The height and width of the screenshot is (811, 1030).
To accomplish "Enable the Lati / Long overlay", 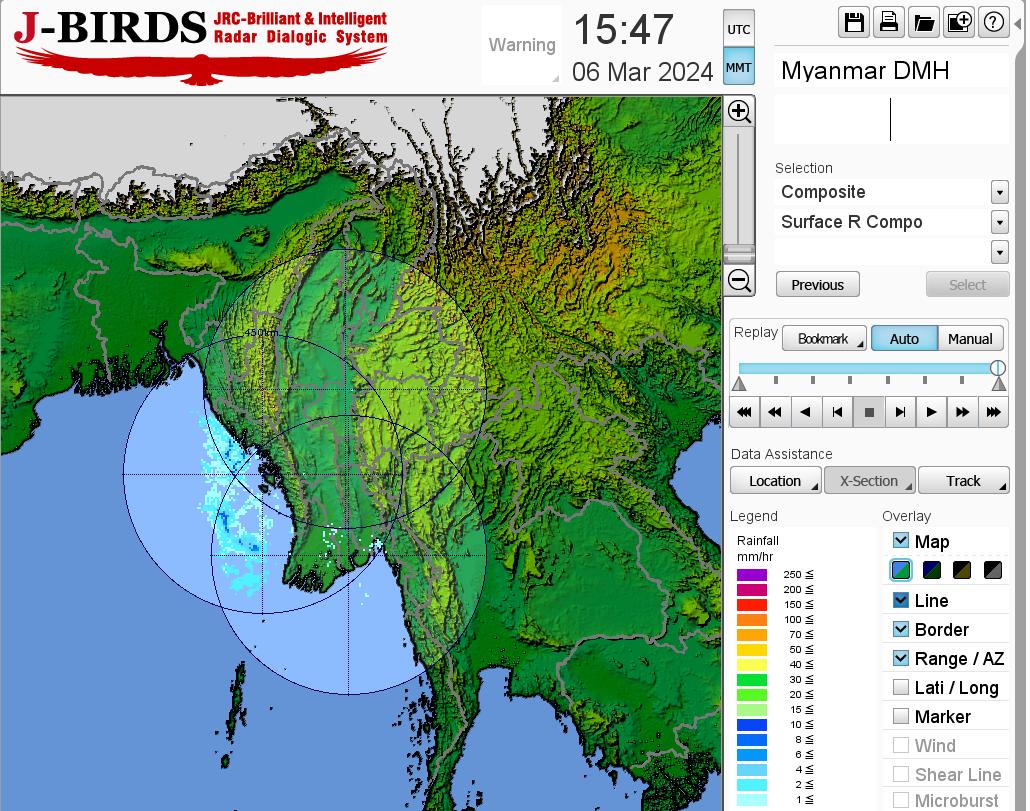I will click(901, 687).
